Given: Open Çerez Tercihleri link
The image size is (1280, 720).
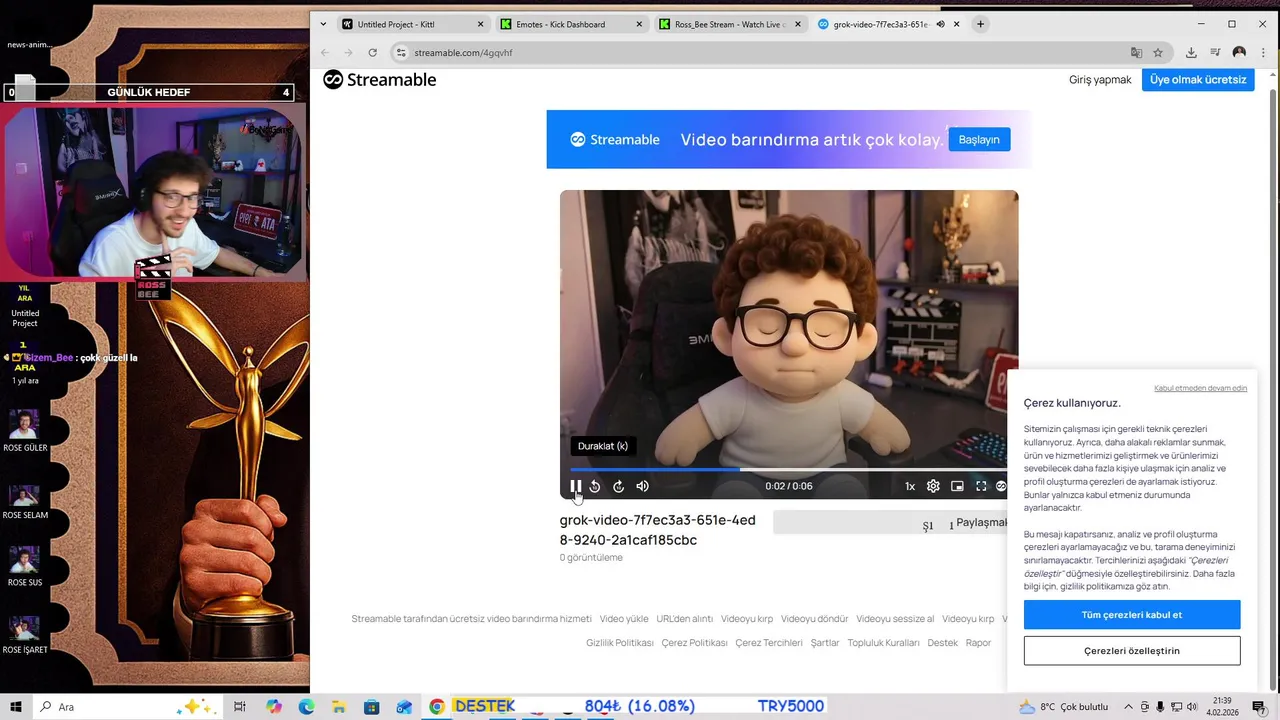Looking at the screenshot, I should [x=769, y=643].
